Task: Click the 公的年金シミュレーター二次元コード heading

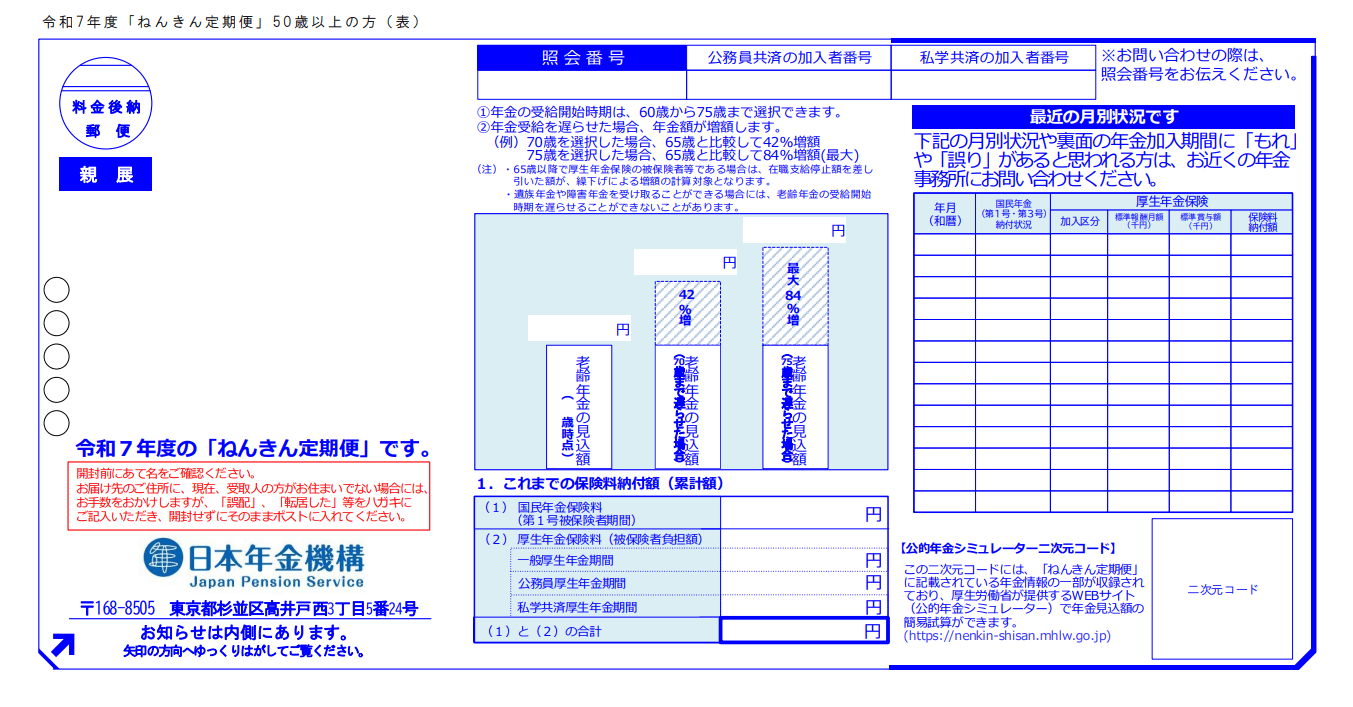Action: point(1009,549)
